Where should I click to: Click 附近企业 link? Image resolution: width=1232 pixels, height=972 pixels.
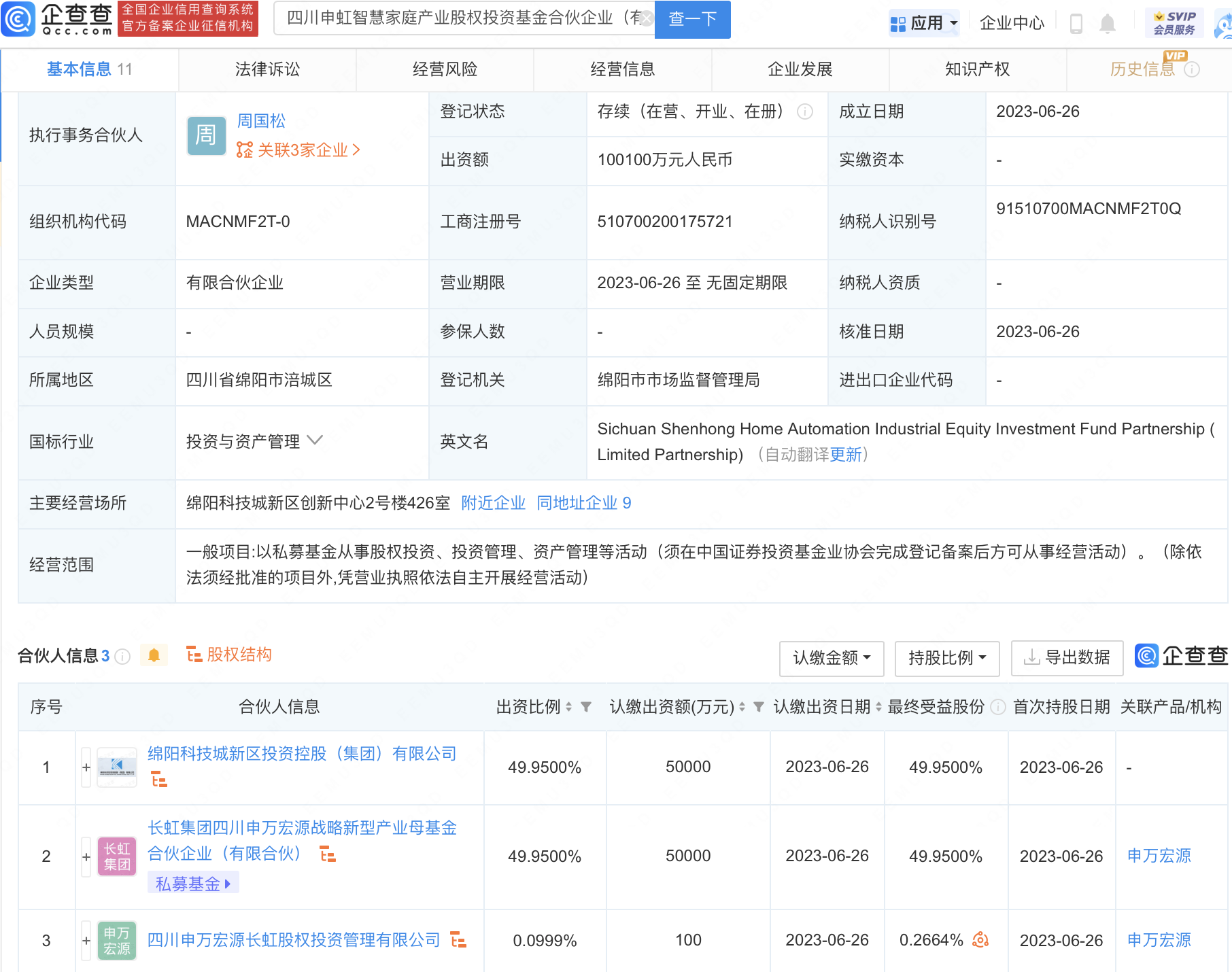pyautogui.click(x=494, y=503)
